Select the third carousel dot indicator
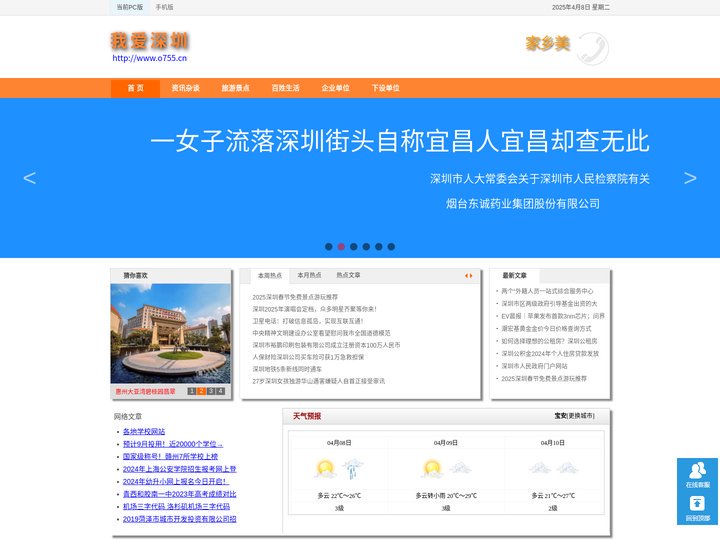Image resolution: width=720 pixels, height=540 pixels. (354, 247)
